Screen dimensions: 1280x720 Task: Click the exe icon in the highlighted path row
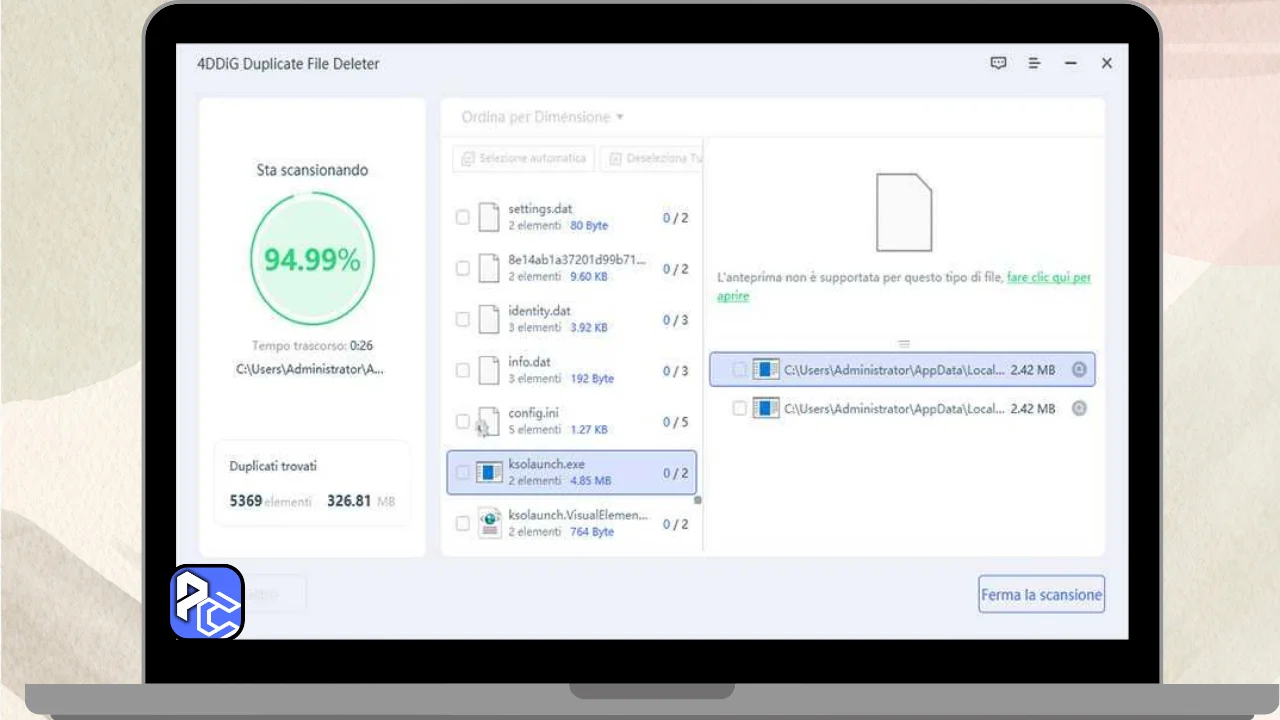[766, 370]
